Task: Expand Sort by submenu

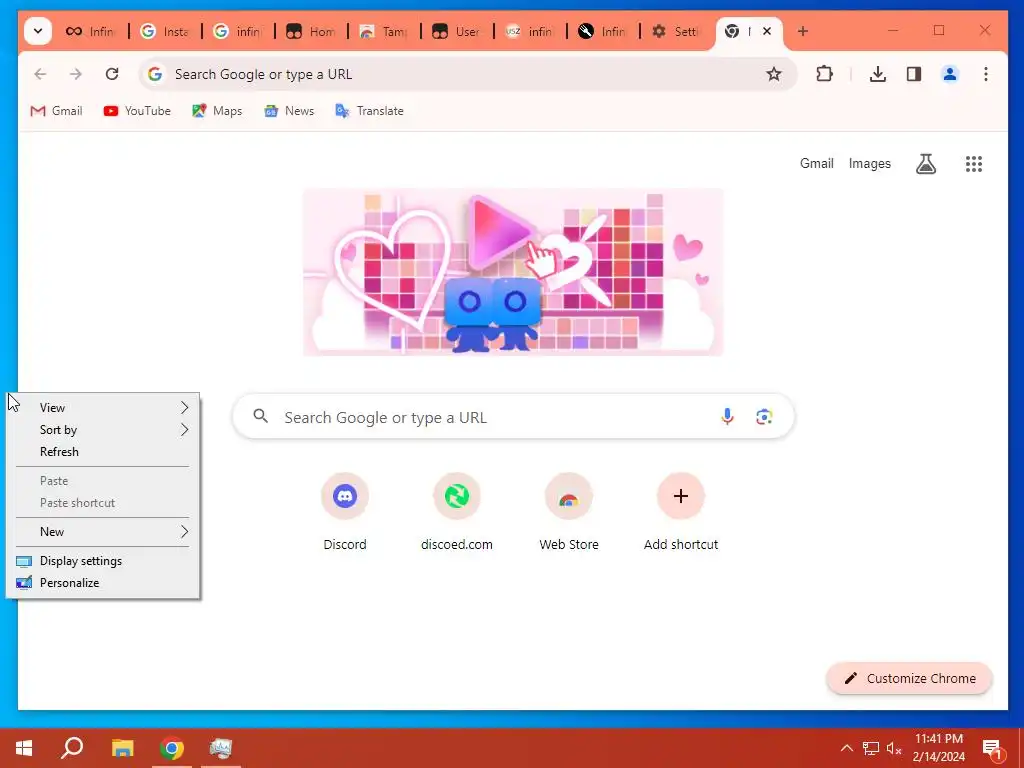Action: (103, 430)
